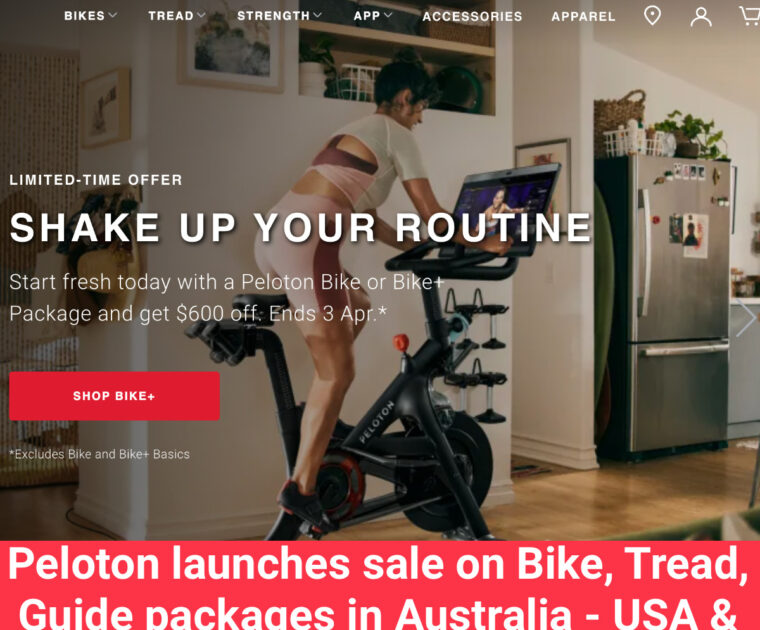Expand the App menu chevron
Viewport: 760px width, 630px height.
pyautogui.click(x=388, y=16)
